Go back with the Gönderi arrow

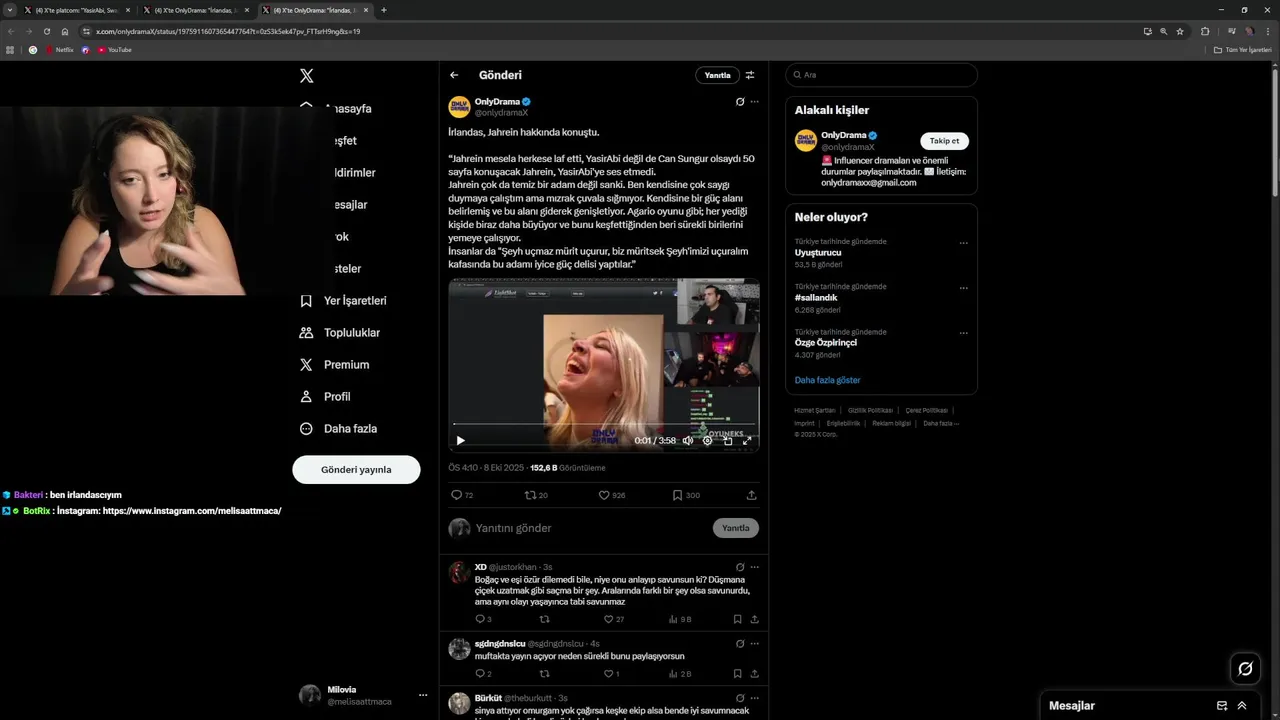(x=454, y=75)
